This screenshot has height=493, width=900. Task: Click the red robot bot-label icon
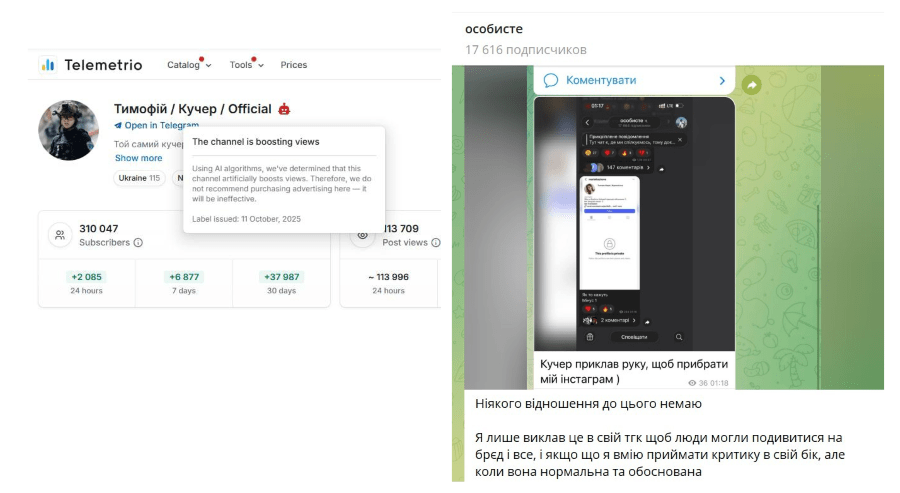pyautogui.click(x=284, y=109)
